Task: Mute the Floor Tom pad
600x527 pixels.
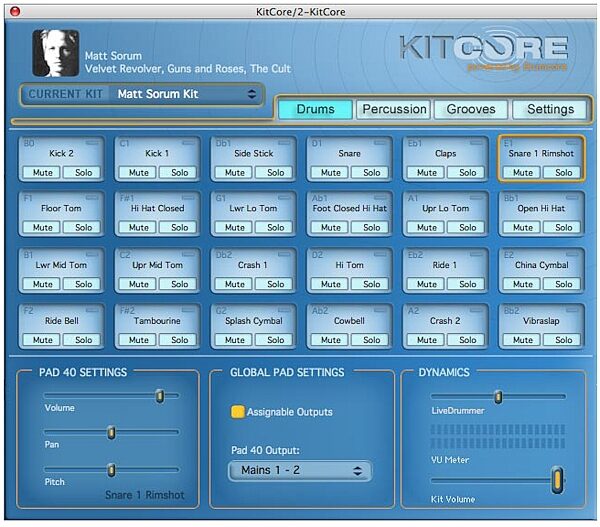Action: [x=42, y=228]
